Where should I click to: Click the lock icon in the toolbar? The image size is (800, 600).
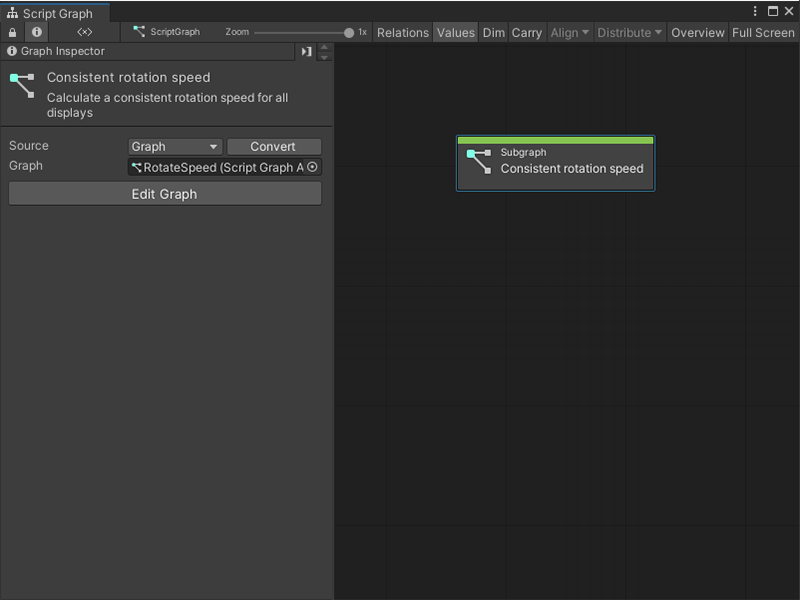point(12,32)
